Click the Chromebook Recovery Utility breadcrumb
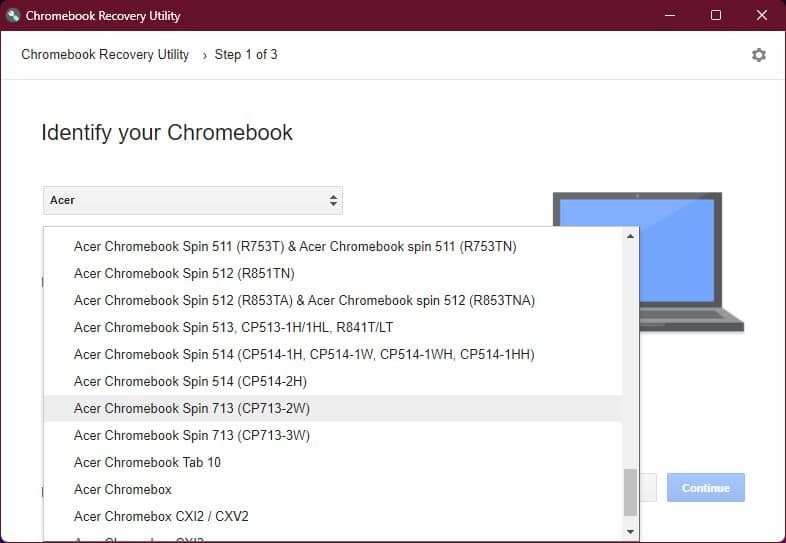Viewport: 786px width, 543px height. pos(105,55)
